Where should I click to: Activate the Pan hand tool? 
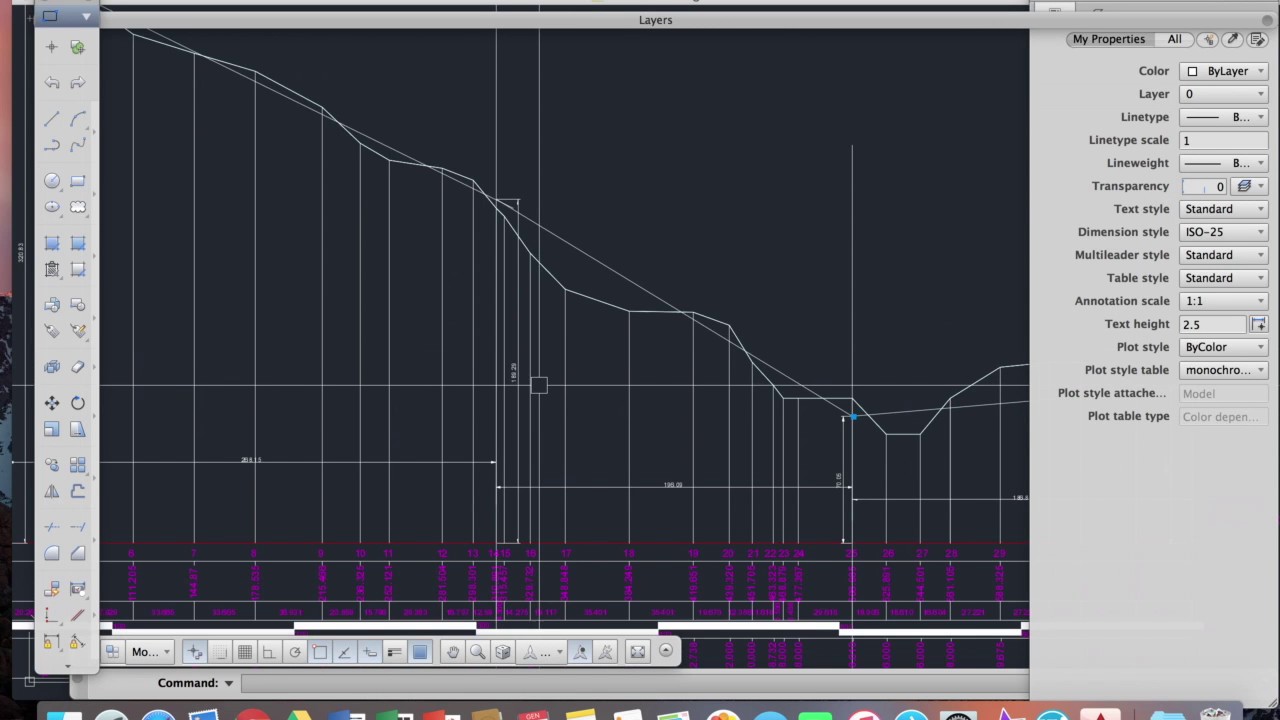[x=453, y=652]
